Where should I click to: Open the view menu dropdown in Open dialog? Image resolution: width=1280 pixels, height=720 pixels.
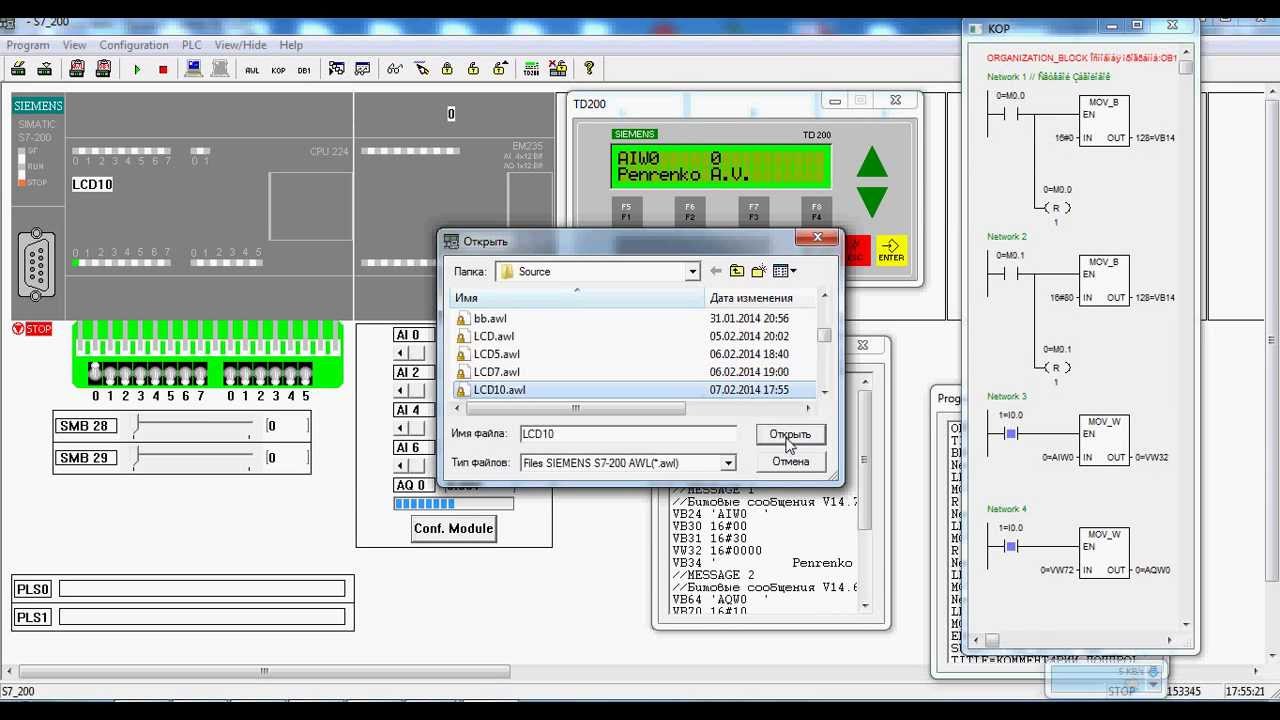tap(793, 271)
